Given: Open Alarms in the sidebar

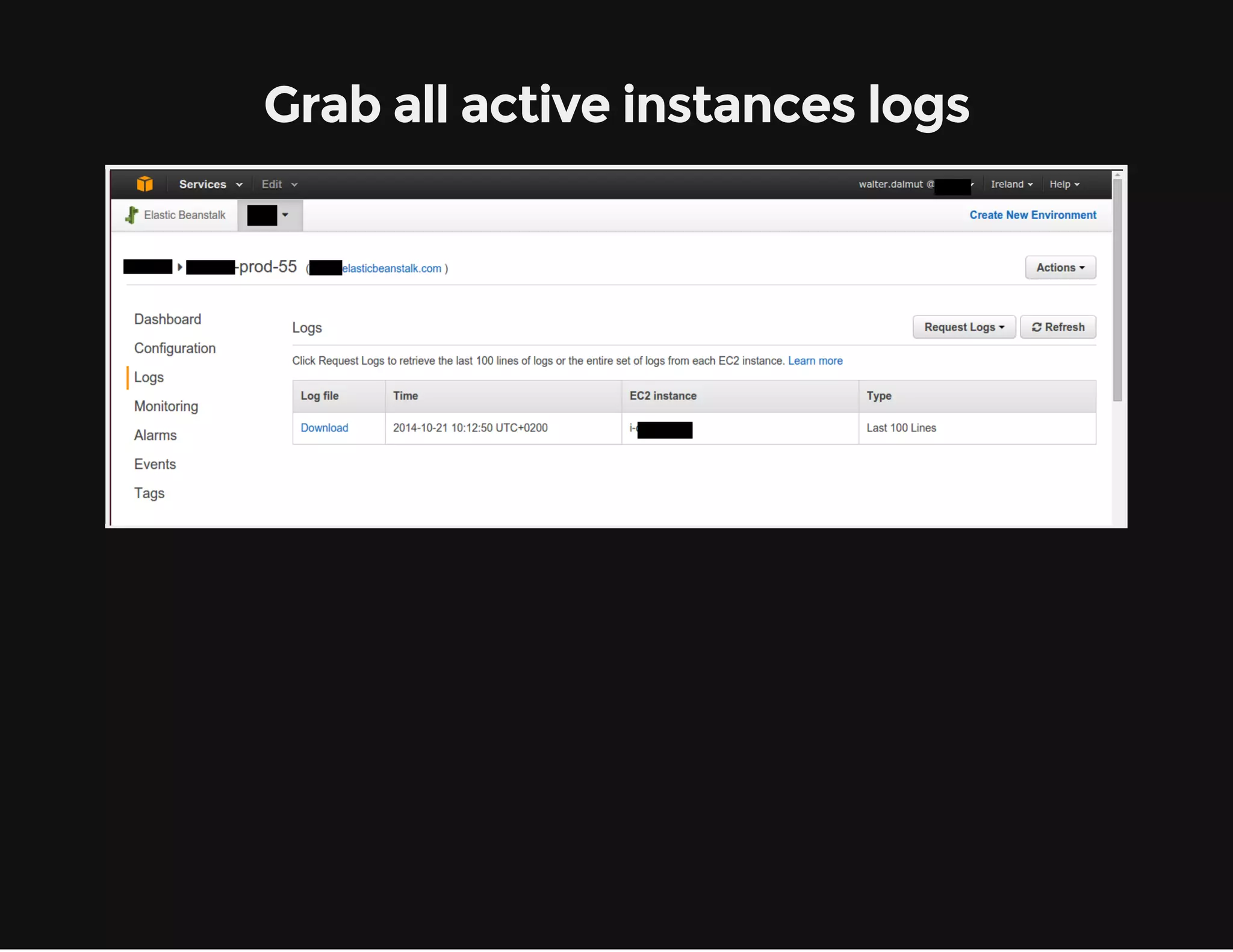Looking at the screenshot, I should pos(155,435).
